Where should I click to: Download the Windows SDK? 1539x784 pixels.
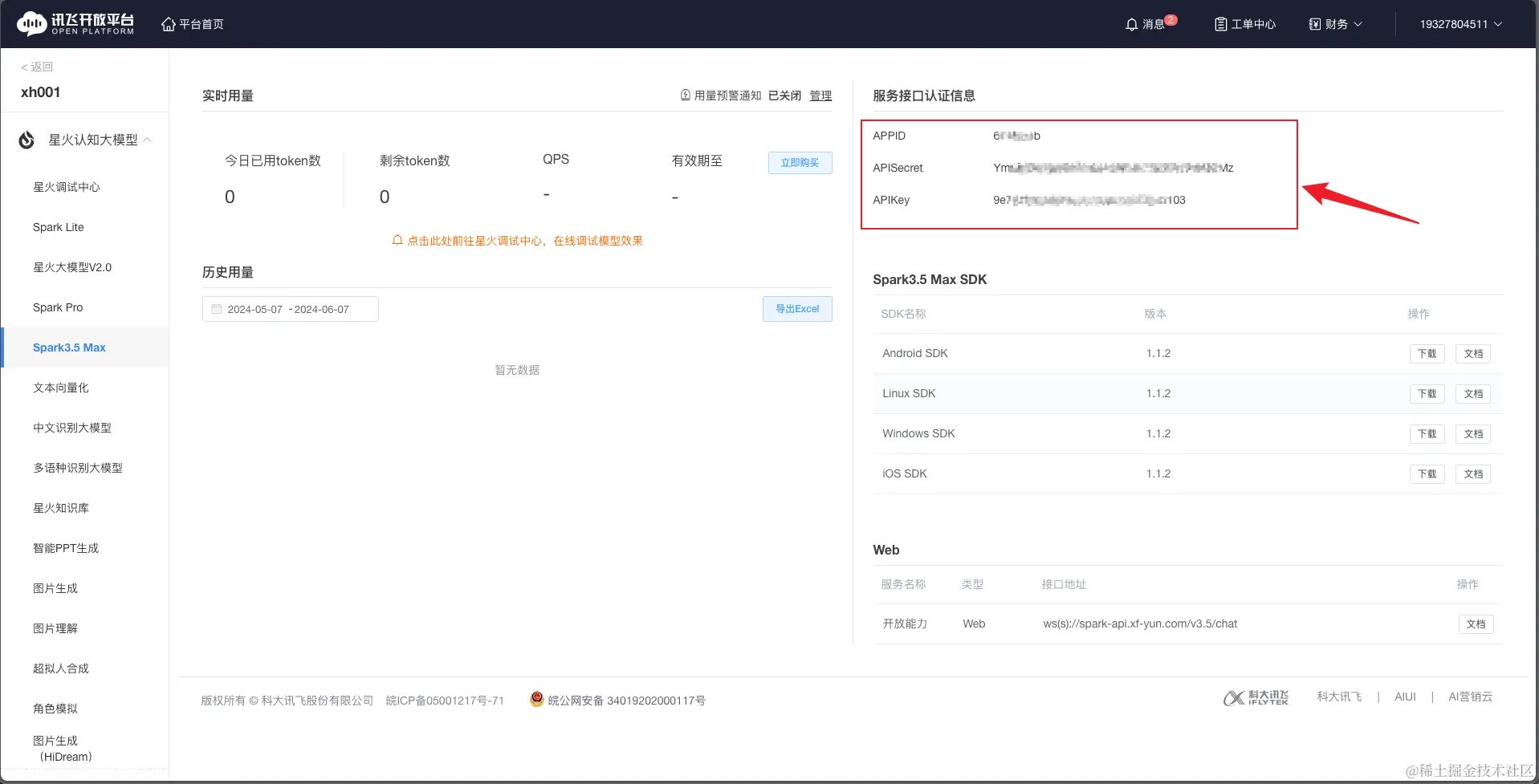pyautogui.click(x=1427, y=434)
